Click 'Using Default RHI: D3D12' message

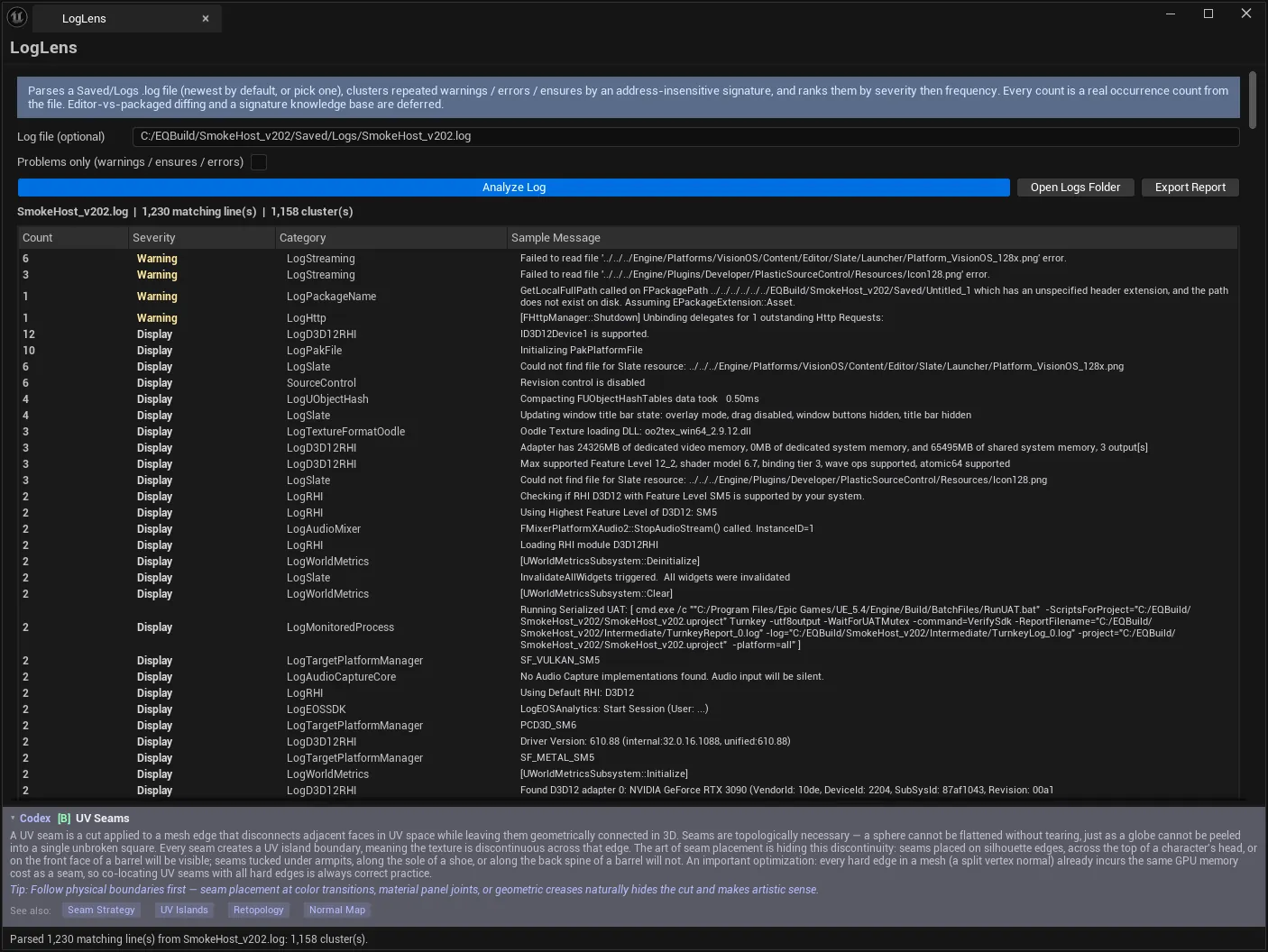pyautogui.click(x=577, y=693)
